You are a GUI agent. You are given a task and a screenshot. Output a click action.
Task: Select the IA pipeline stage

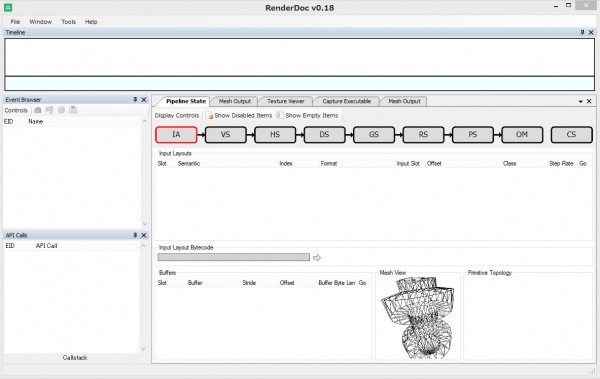coord(176,135)
